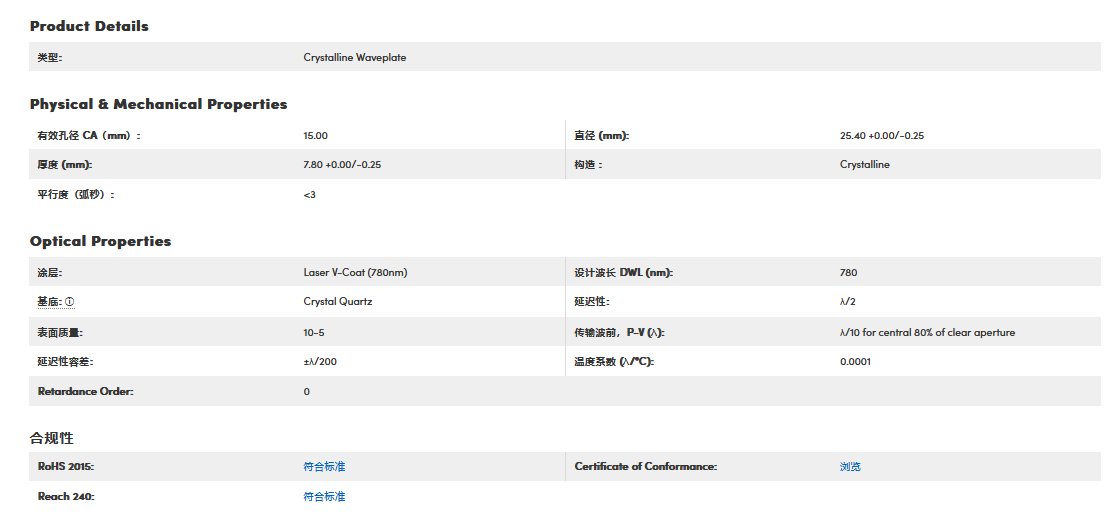Select the Crystal Quartz substrate value

tap(337, 302)
